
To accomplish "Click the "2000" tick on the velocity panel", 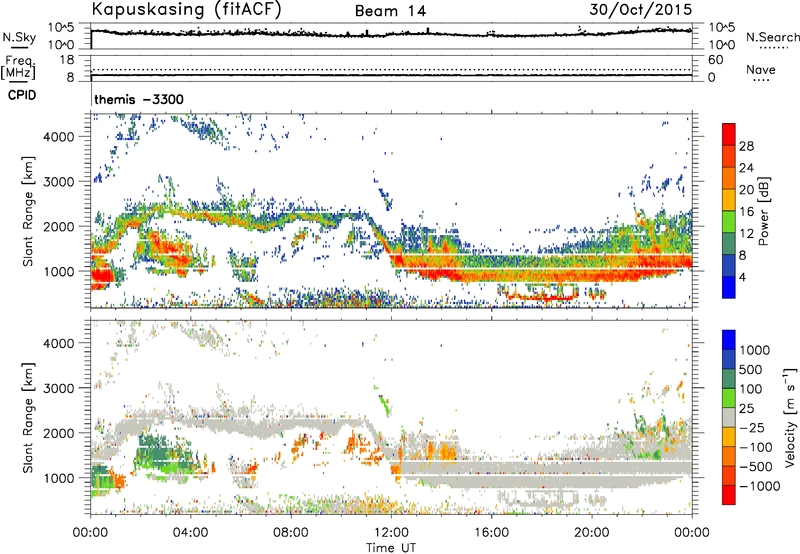I will pos(58,433).
